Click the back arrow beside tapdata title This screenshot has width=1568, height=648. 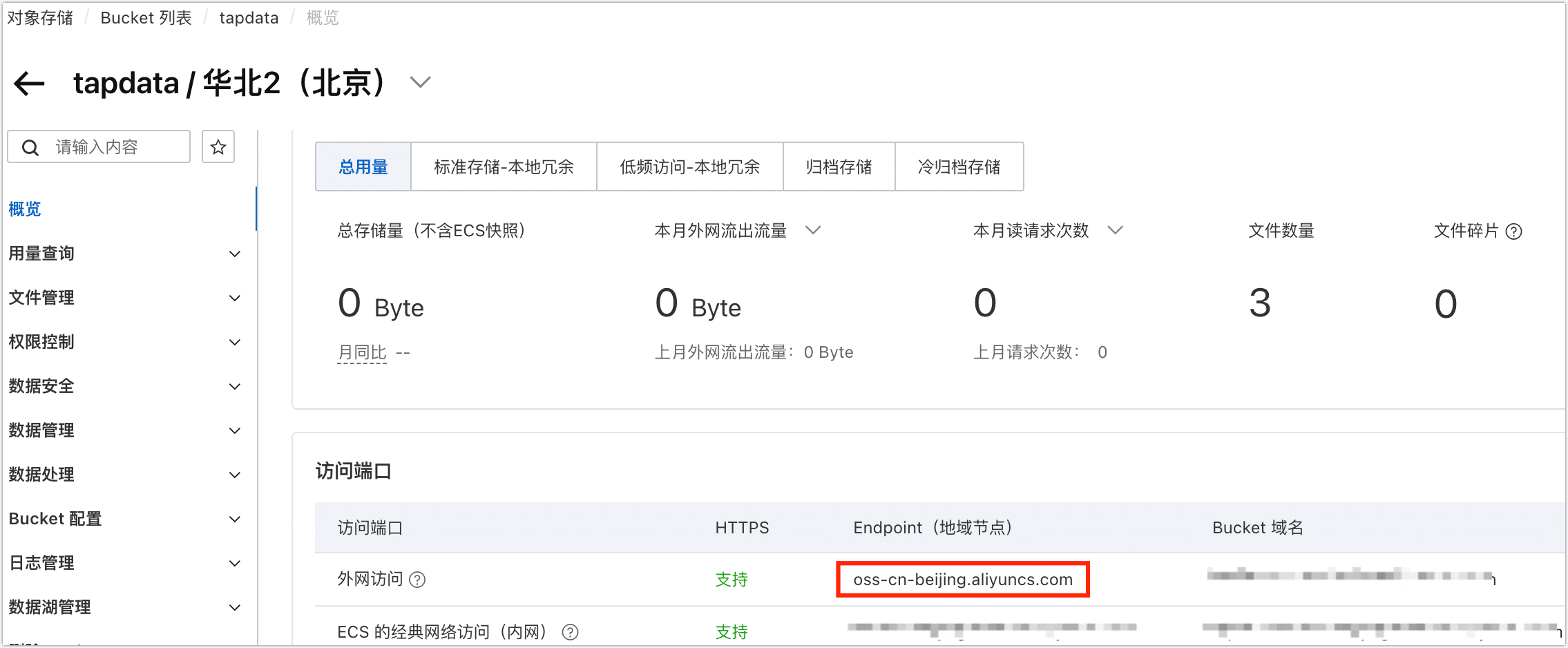[x=28, y=83]
